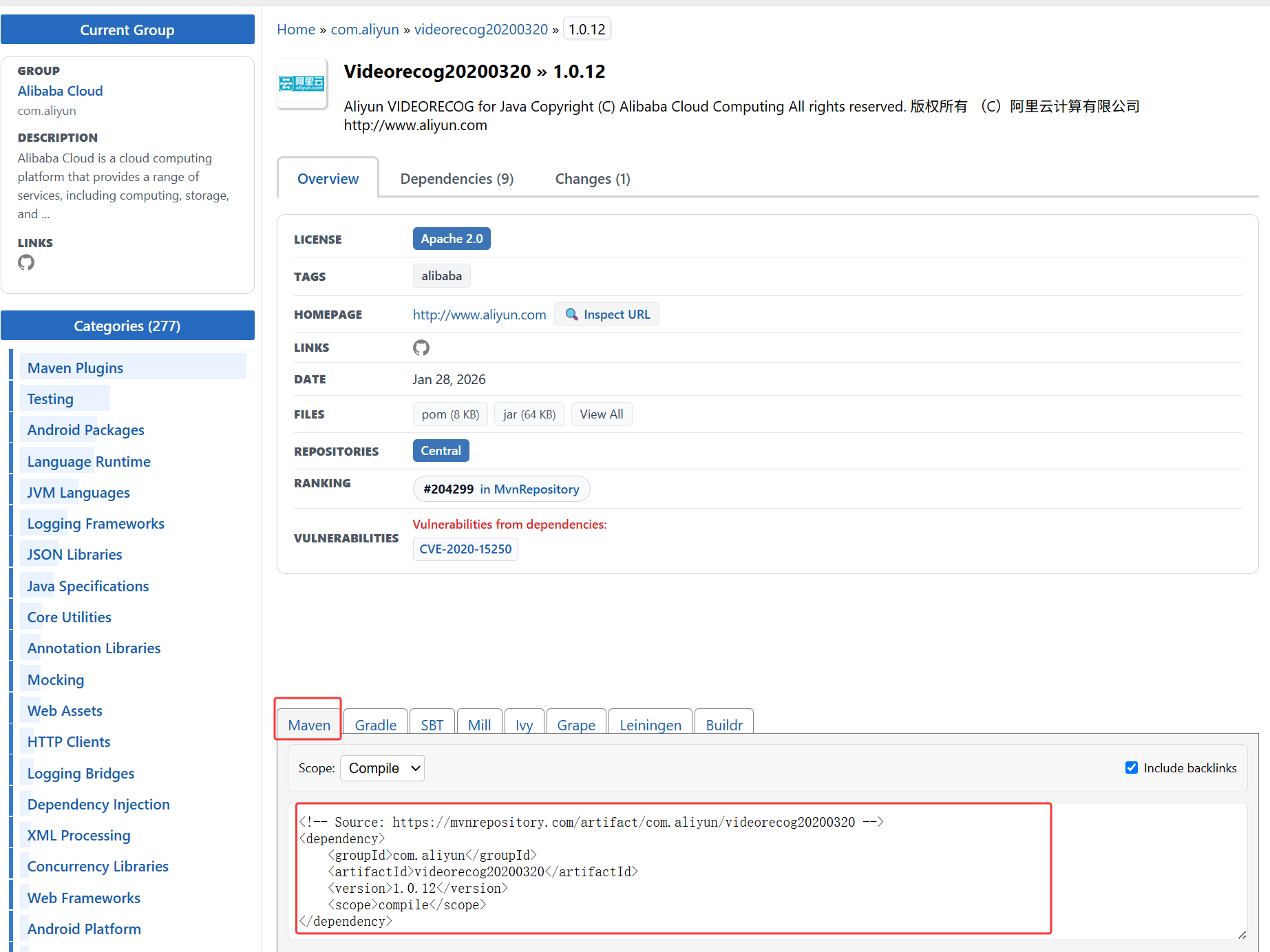Open Web Frameworks category
1270x952 pixels.
coord(84,898)
